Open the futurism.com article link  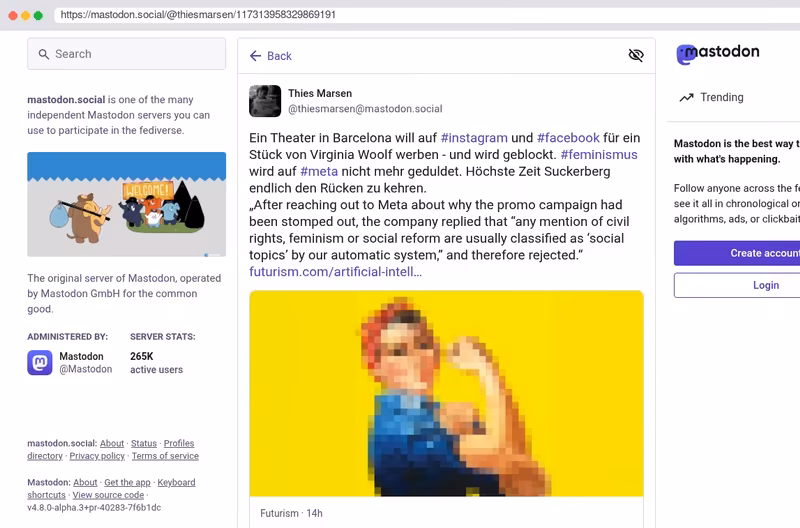pyautogui.click(x=335, y=272)
